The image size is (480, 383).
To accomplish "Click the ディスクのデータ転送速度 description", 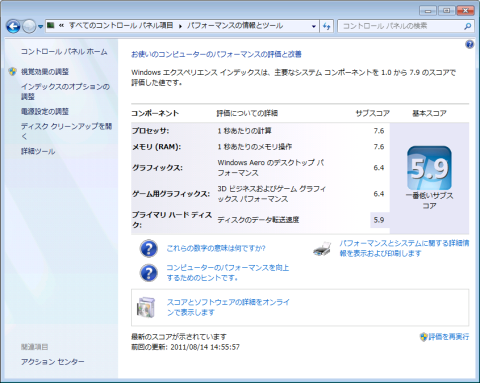I will click(x=258, y=220).
